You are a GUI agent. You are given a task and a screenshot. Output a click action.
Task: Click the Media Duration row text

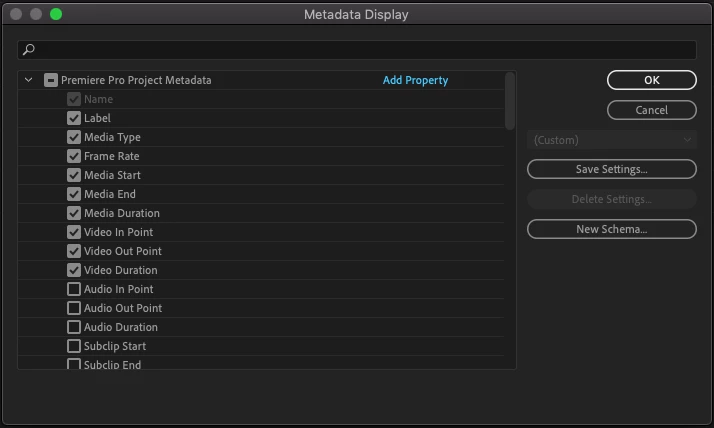[x=122, y=213]
